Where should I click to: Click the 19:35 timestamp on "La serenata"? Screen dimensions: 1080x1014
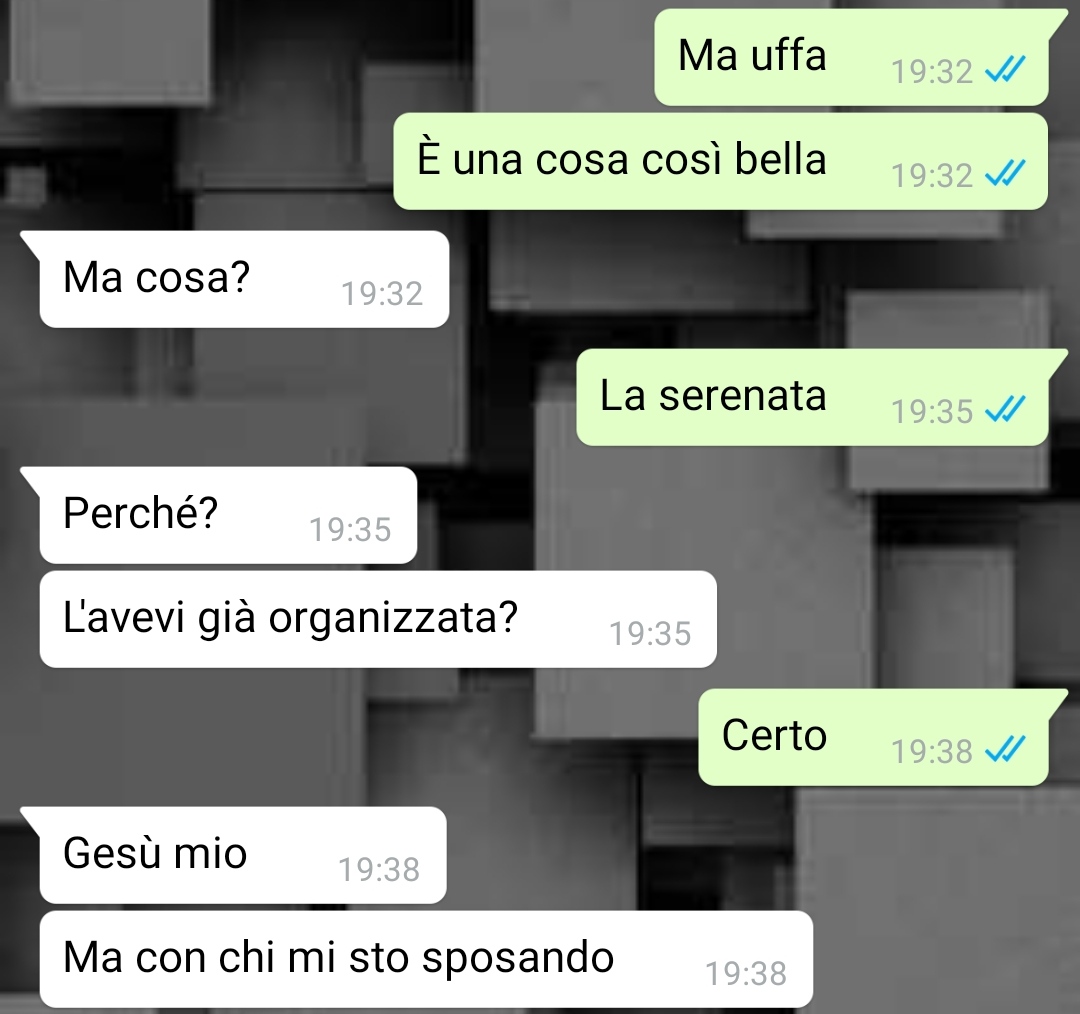click(932, 412)
